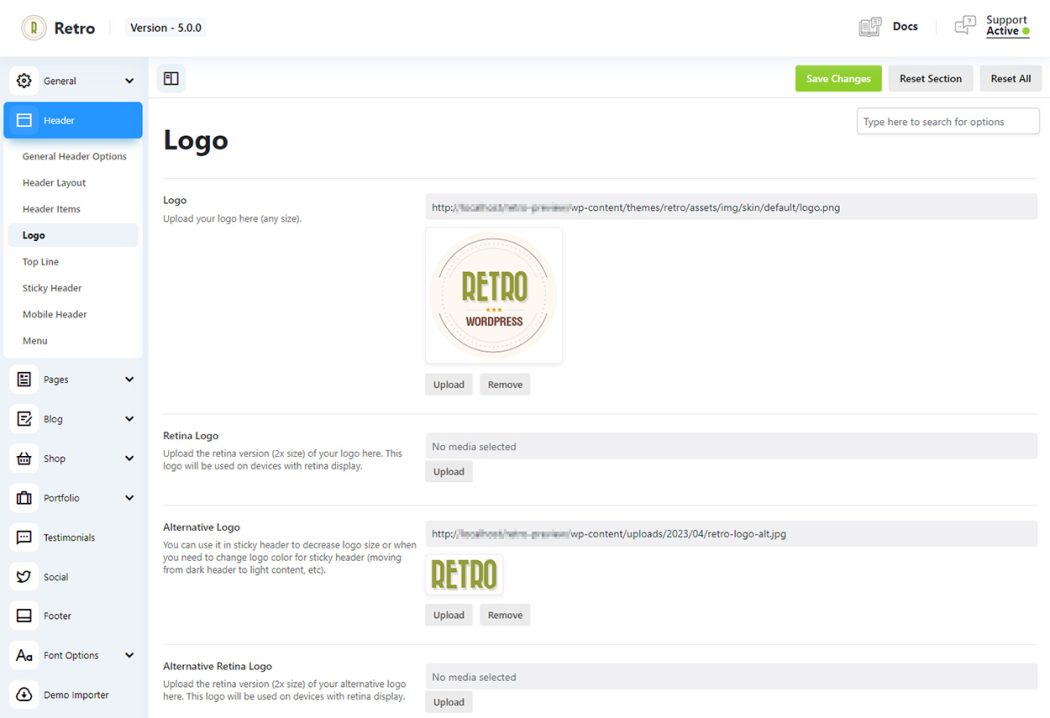
Task: Open Footer settings icon
Action: pyautogui.click(x=23, y=615)
